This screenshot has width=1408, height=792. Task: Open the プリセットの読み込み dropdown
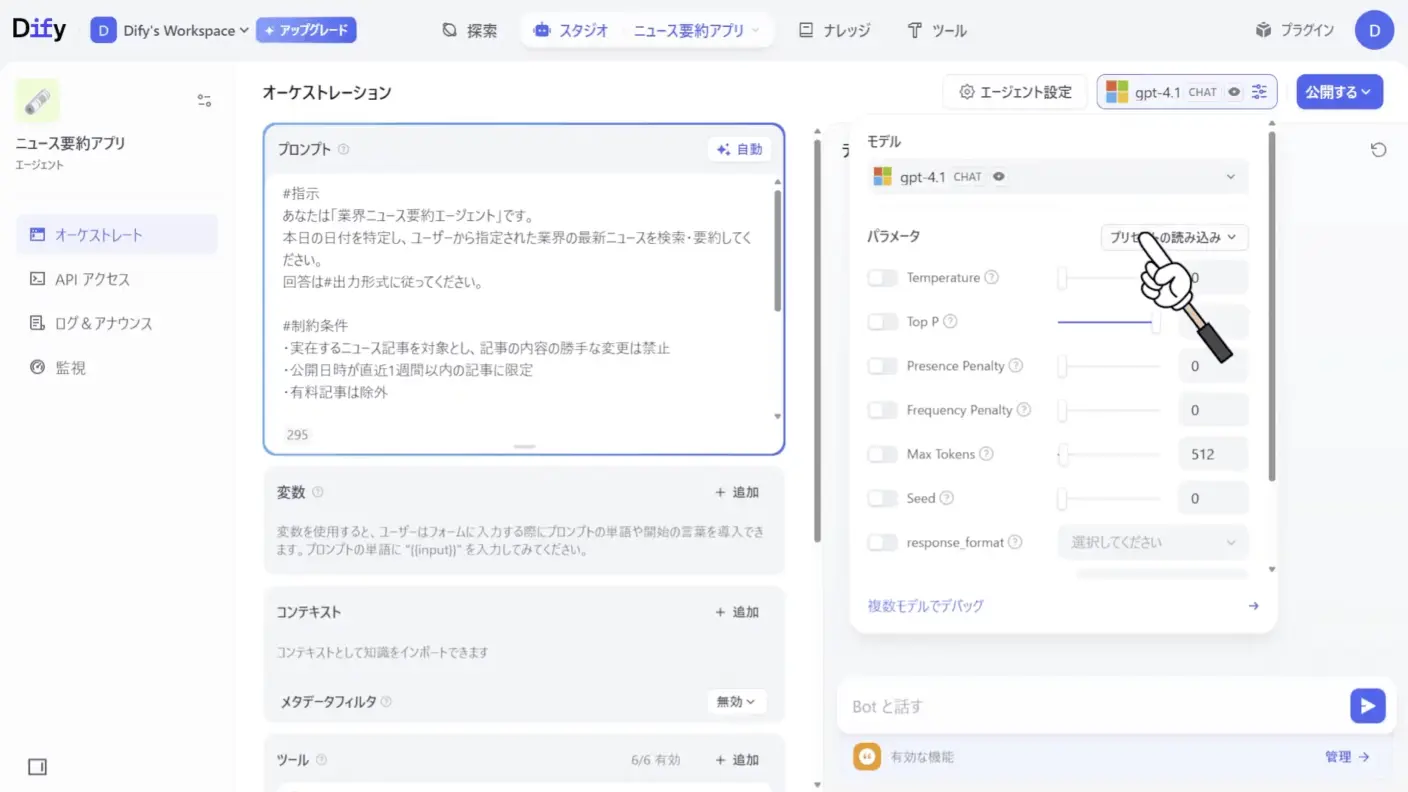[x=1173, y=237]
